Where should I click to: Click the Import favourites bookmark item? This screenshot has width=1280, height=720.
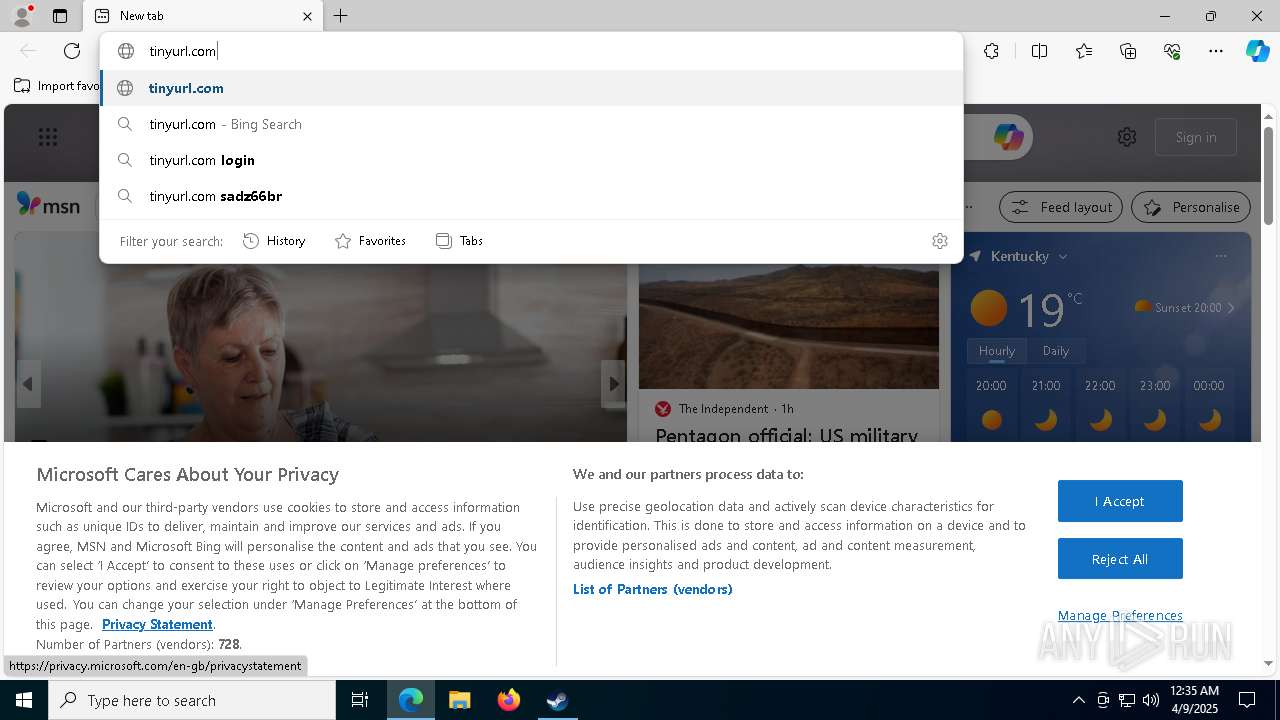[x=57, y=86]
